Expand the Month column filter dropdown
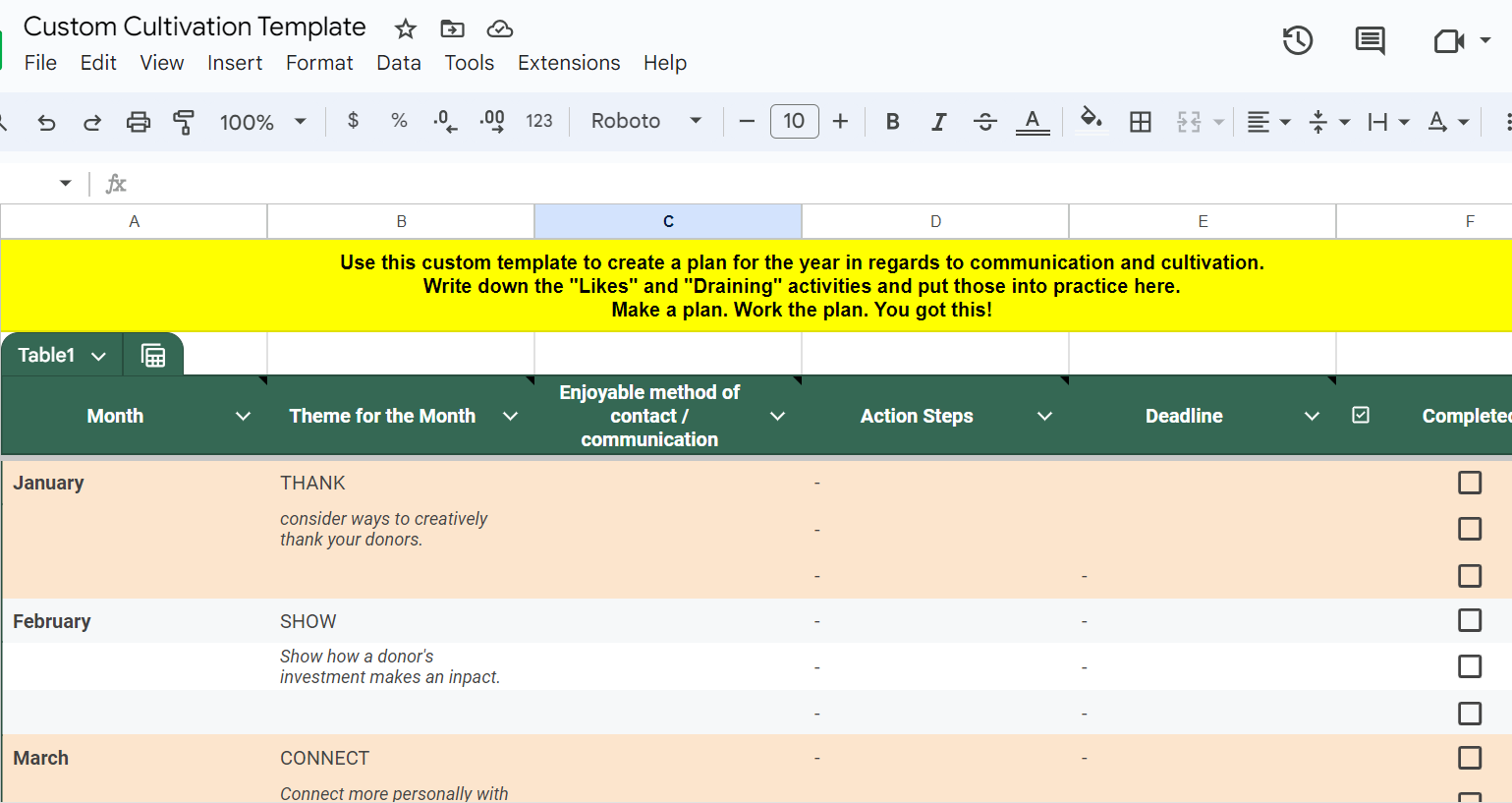 coord(243,417)
